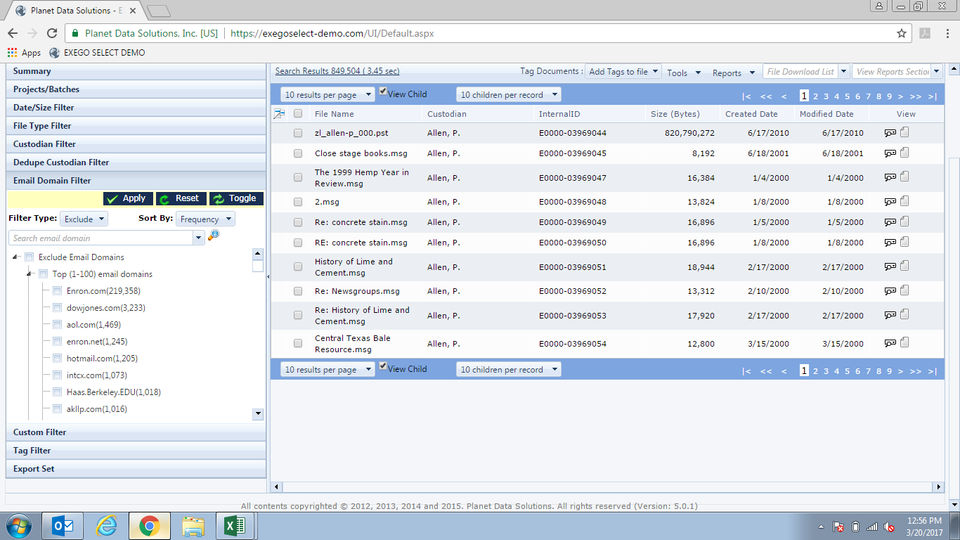Select checkbox for zl_allen-p_000.pst
Viewport: 960px width, 540px height.
tap(298, 133)
